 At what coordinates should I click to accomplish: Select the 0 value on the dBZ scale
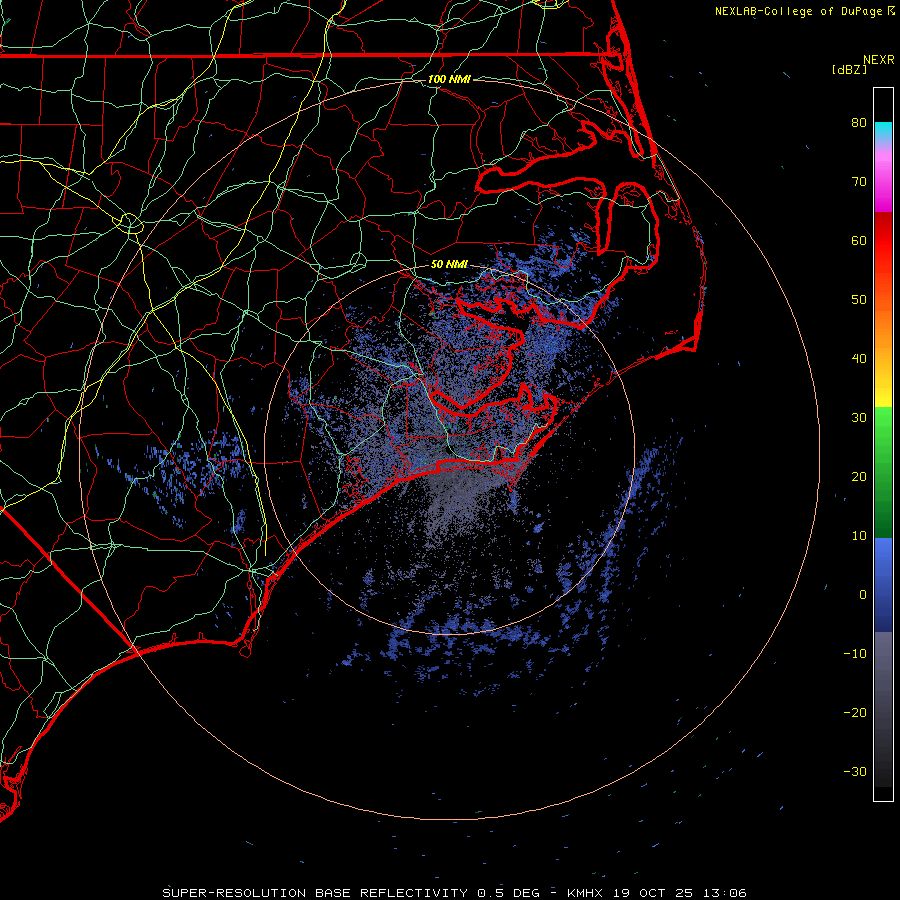coord(863,595)
